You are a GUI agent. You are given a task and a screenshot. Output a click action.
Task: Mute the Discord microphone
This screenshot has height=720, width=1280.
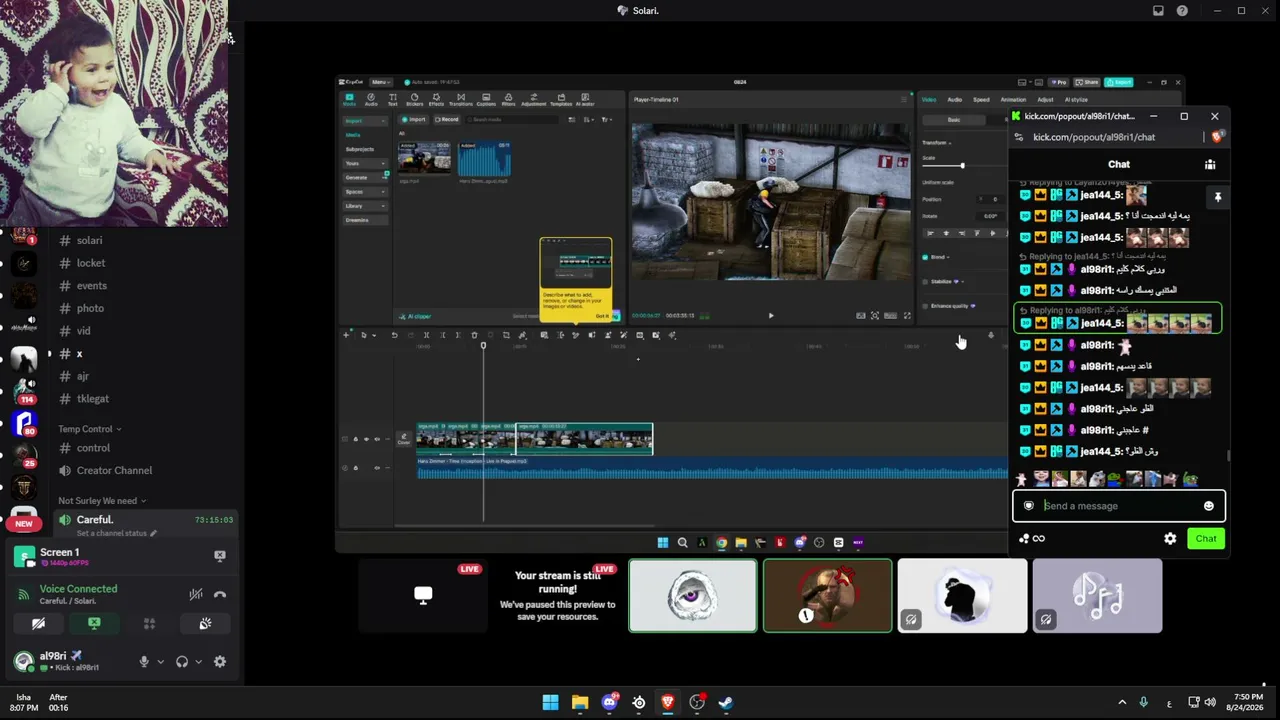click(x=144, y=661)
